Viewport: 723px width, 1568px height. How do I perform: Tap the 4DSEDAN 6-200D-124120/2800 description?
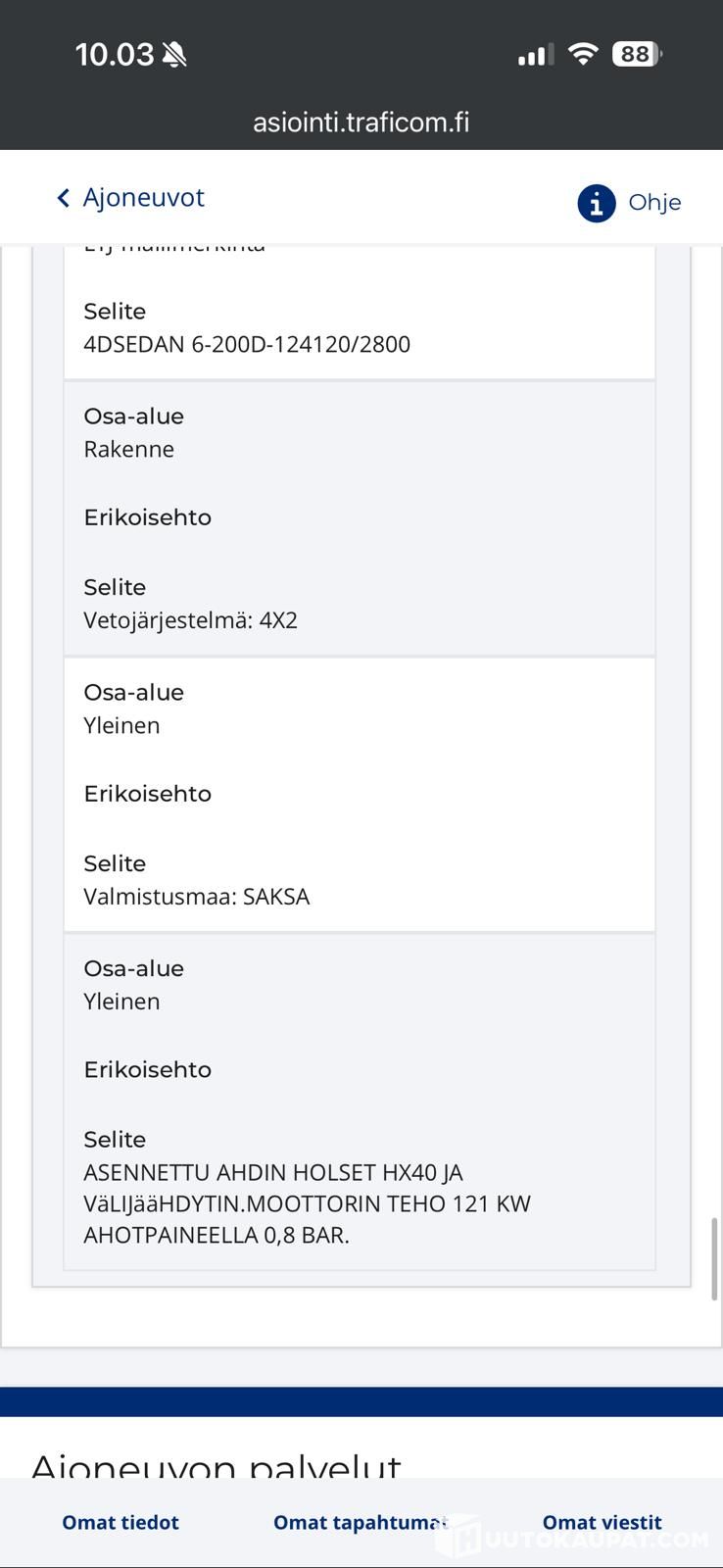coord(247,344)
